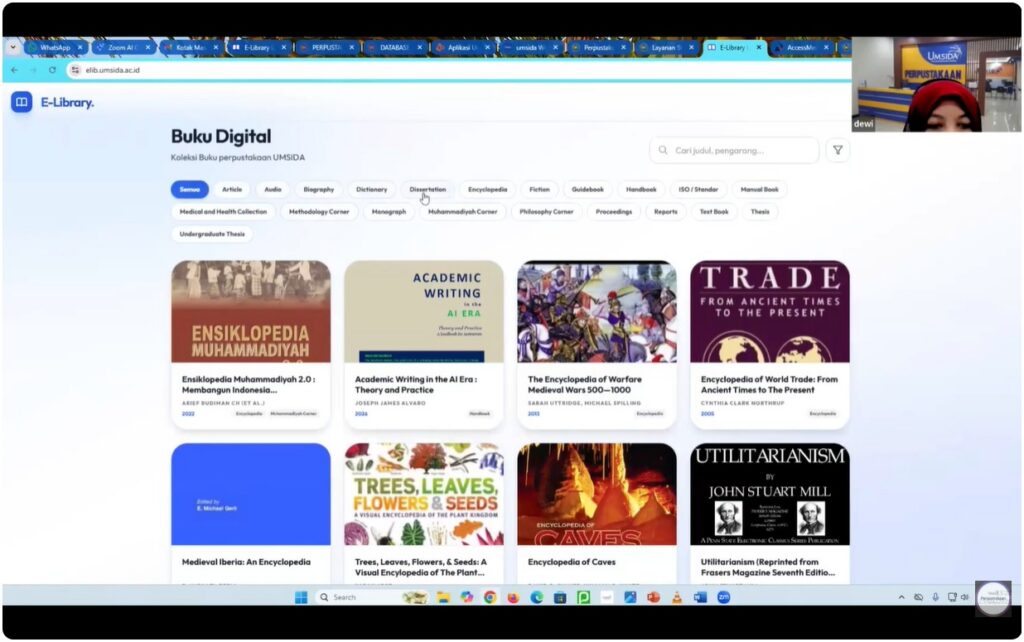Open Windows Start menu icon

301,597
